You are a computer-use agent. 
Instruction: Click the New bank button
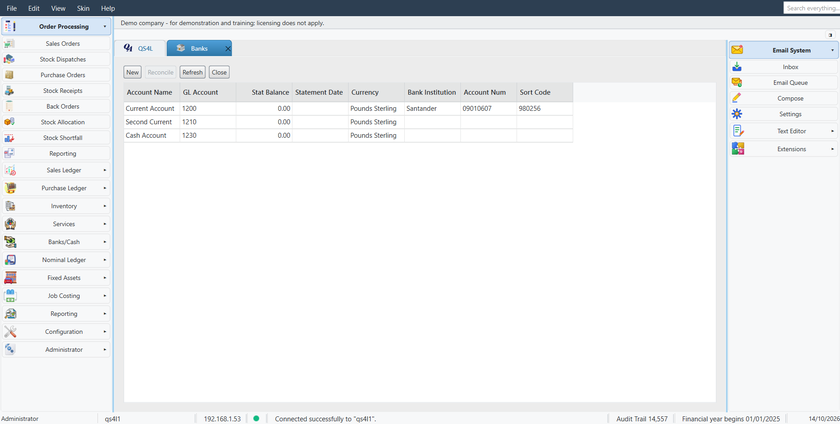pos(132,72)
